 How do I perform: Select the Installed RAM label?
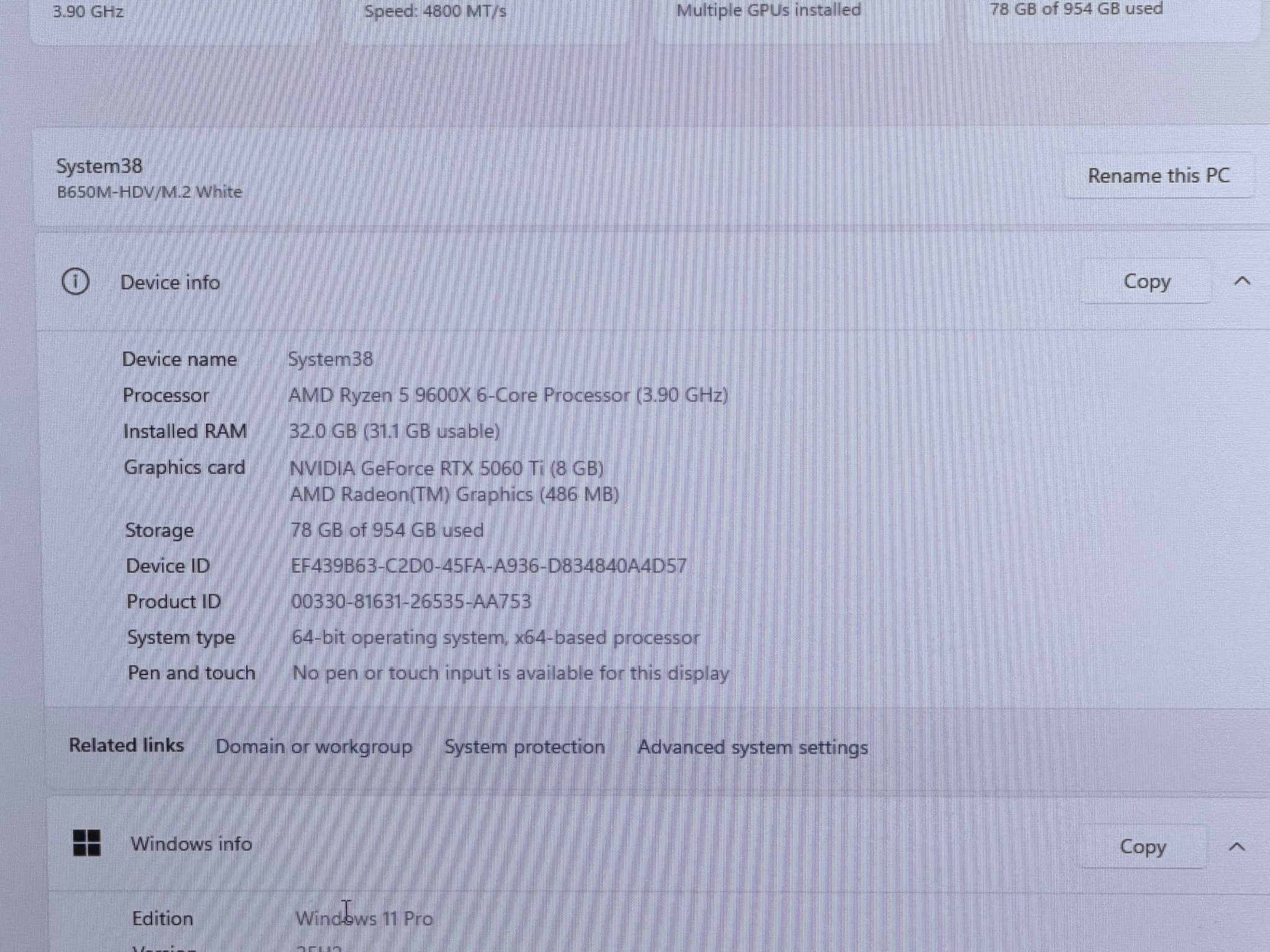185,431
